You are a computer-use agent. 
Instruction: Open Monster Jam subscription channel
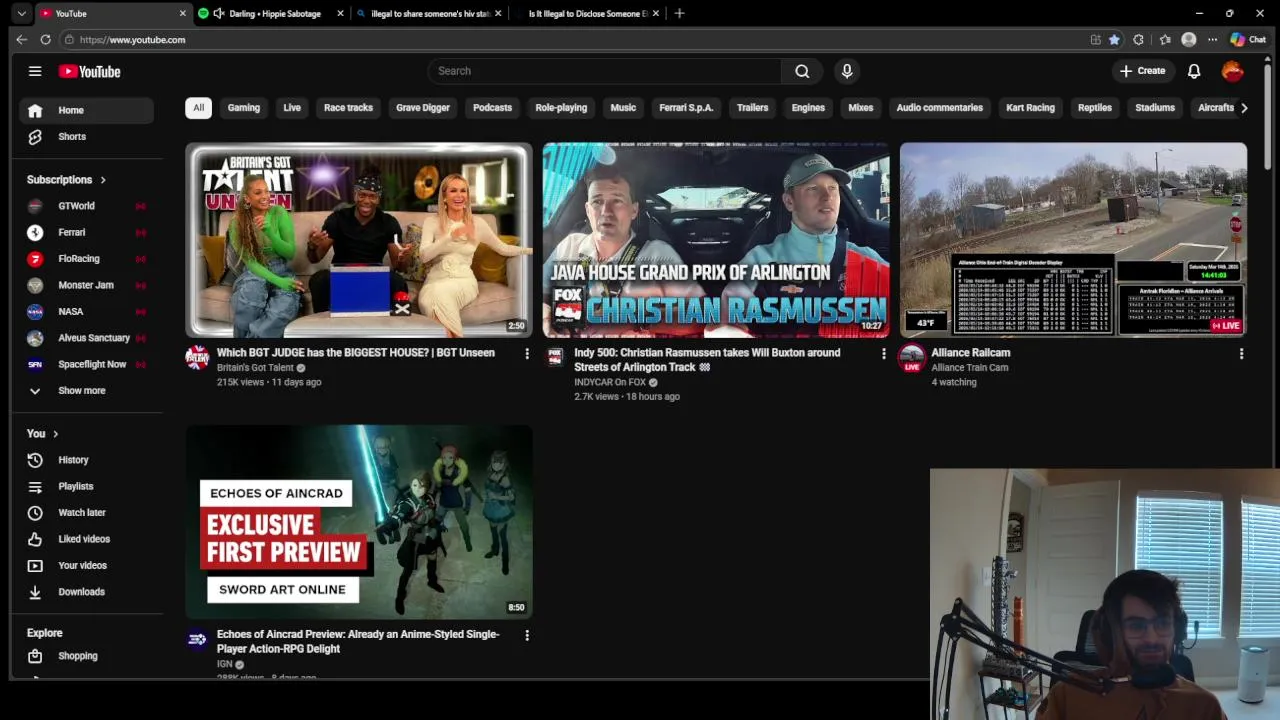[x=86, y=285]
